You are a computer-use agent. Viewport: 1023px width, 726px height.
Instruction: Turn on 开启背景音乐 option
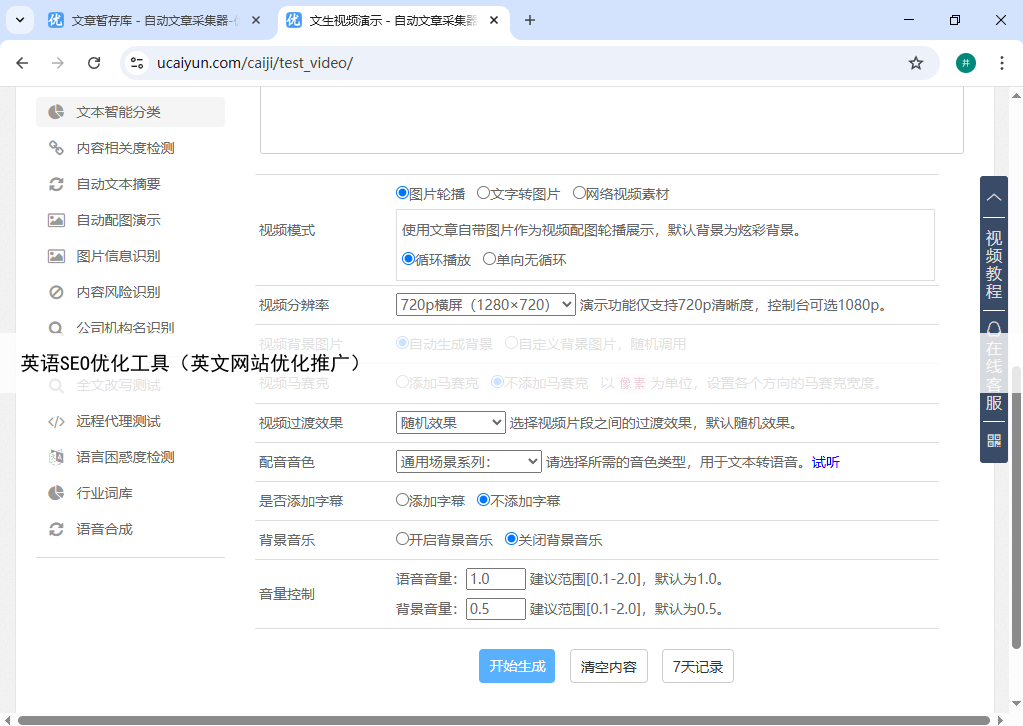pos(403,539)
